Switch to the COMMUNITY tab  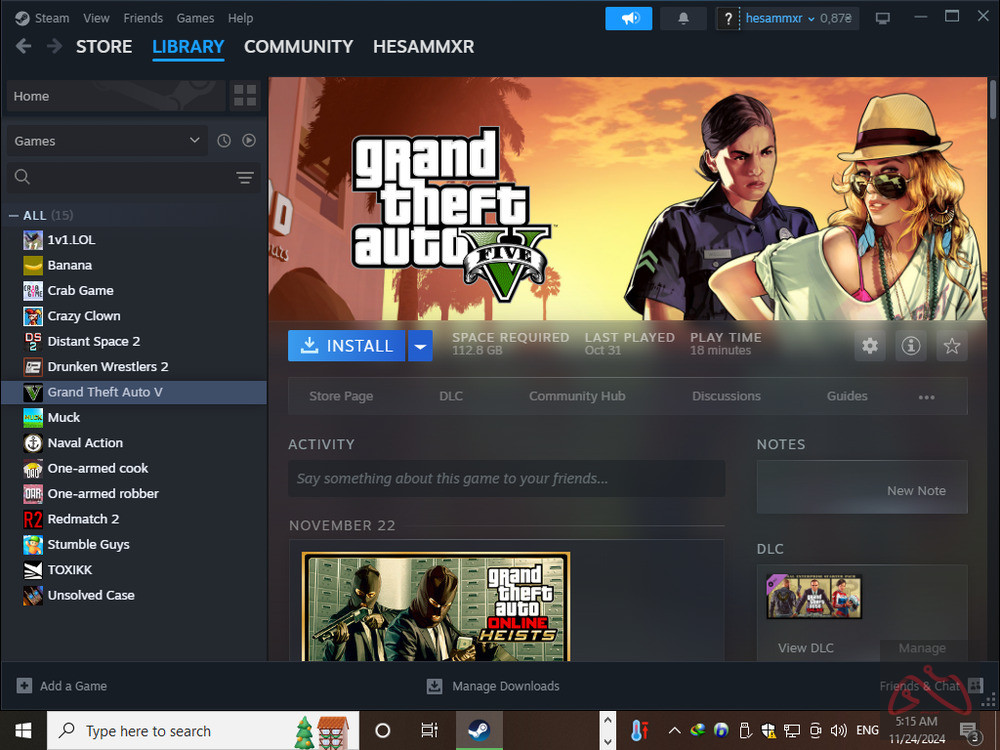click(297, 46)
